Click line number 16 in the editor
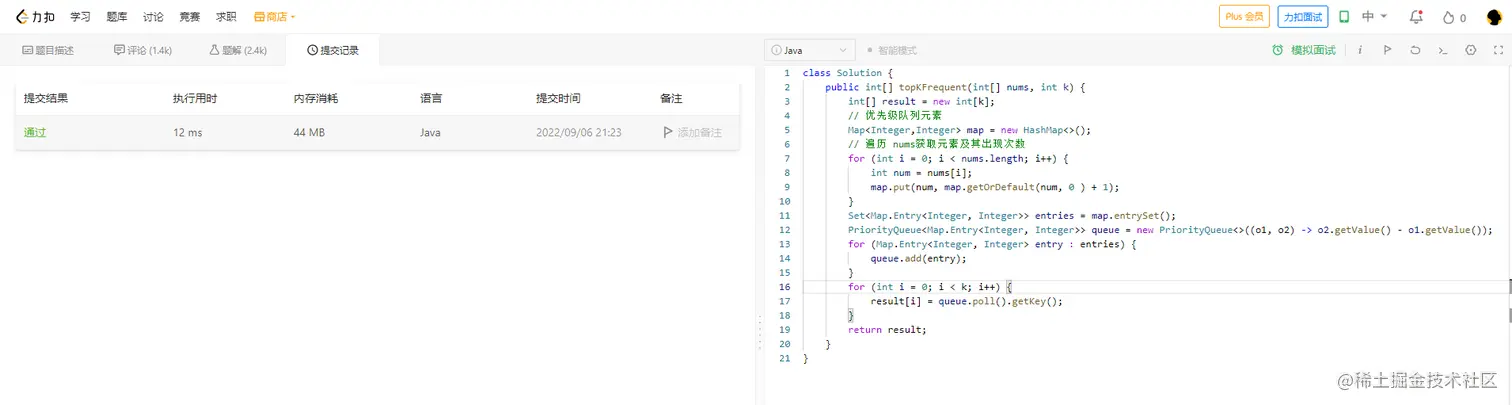 [x=785, y=287]
